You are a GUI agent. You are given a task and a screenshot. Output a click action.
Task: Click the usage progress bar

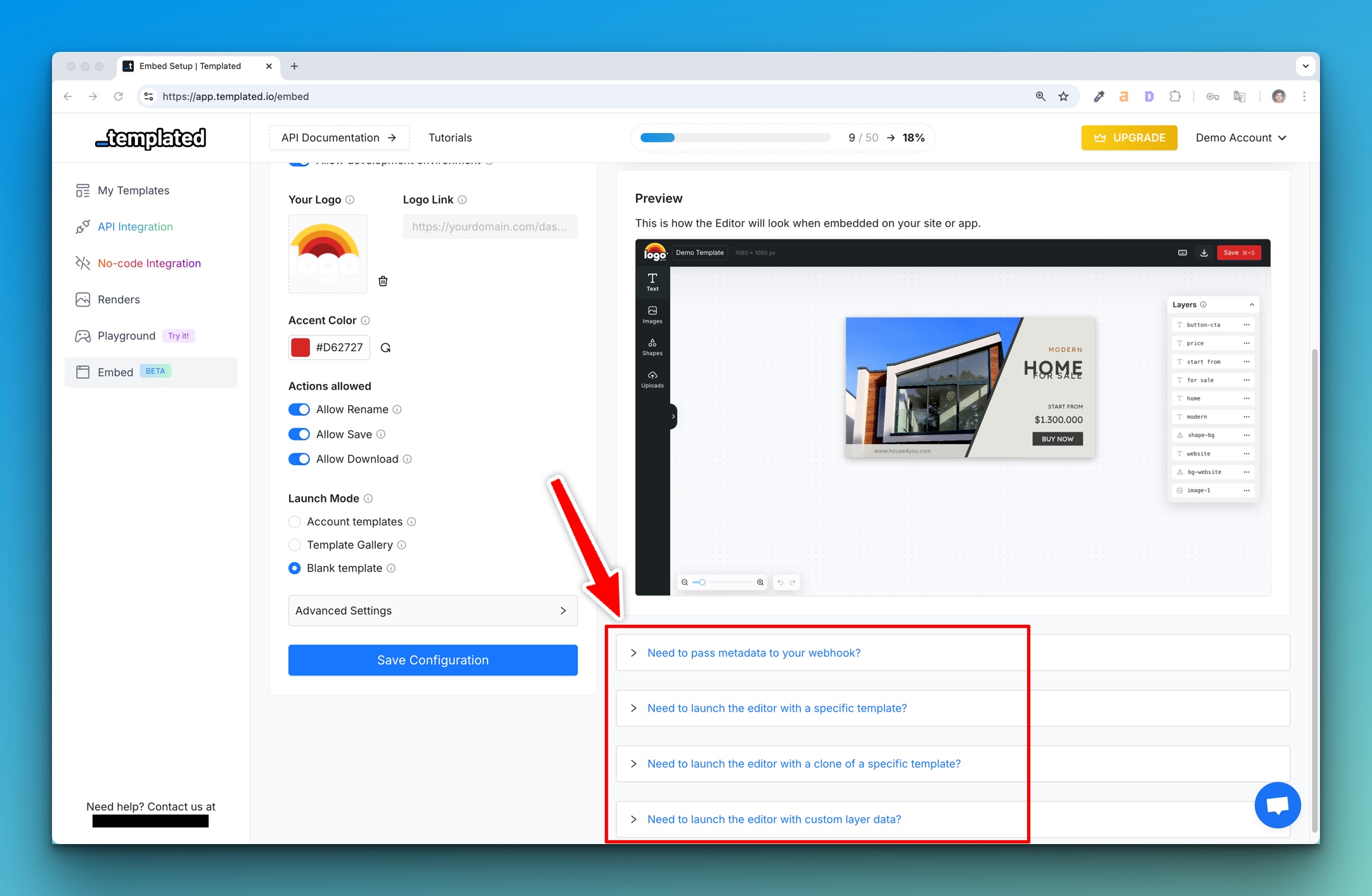tap(735, 138)
